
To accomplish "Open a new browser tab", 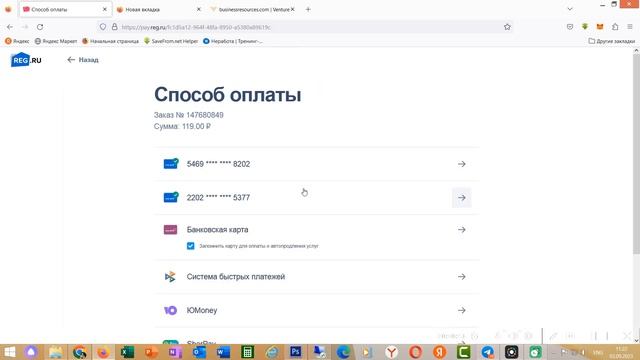I will pos(308,9).
